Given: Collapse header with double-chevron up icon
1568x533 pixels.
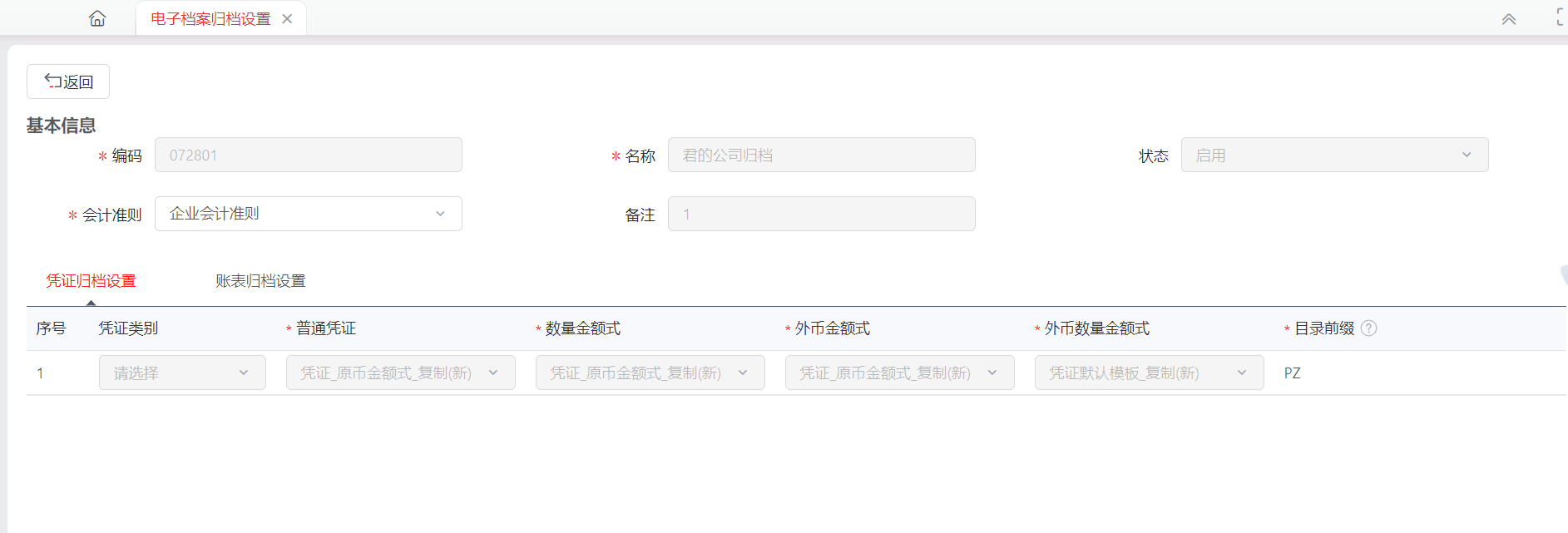Looking at the screenshot, I should coord(1508,19).
